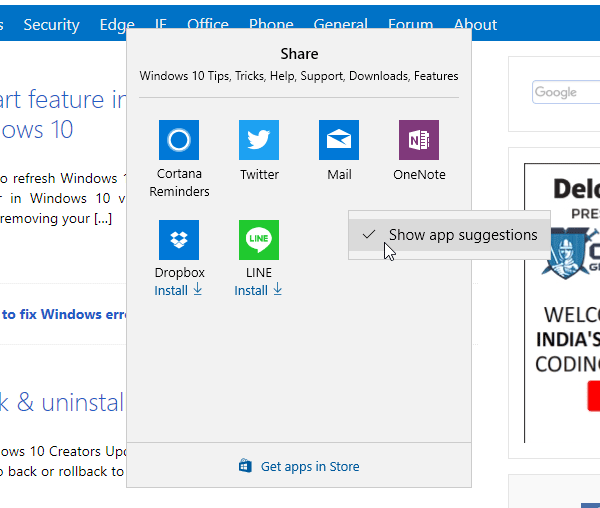The image size is (600, 508).
Task: Click the 'Share' heading text
Action: click(299, 54)
